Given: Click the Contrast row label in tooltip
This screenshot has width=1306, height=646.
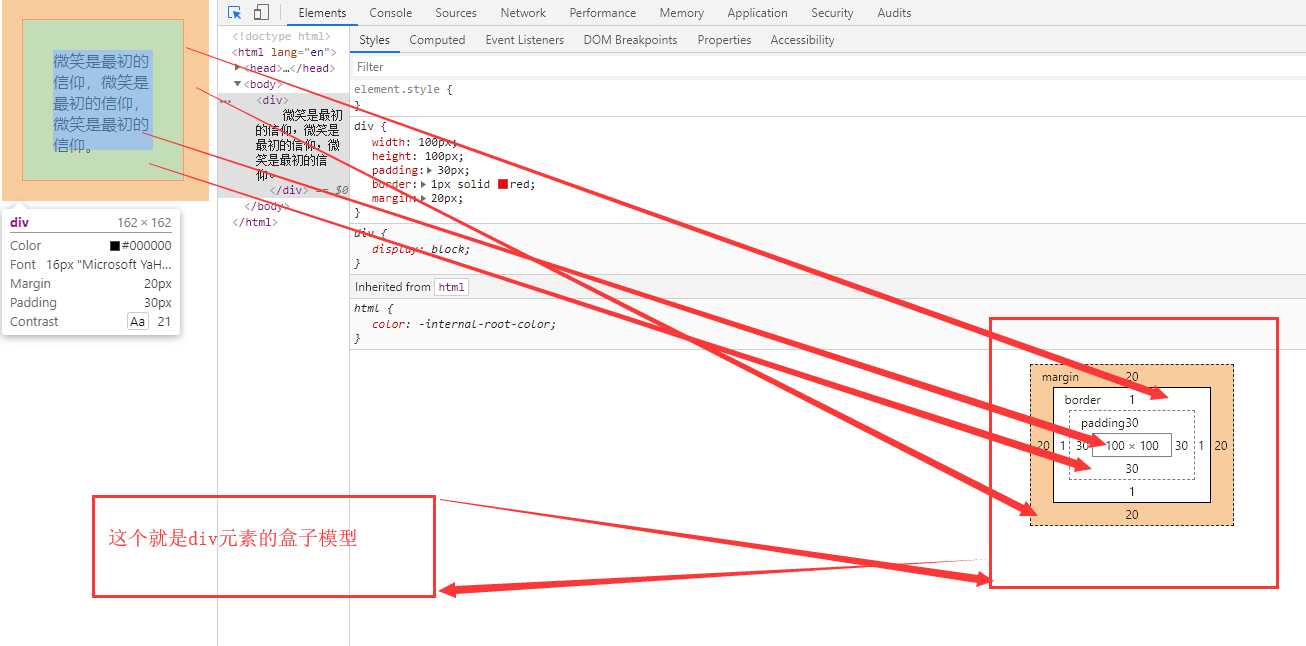Looking at the screenshot, I should click(x=34, y=322).
